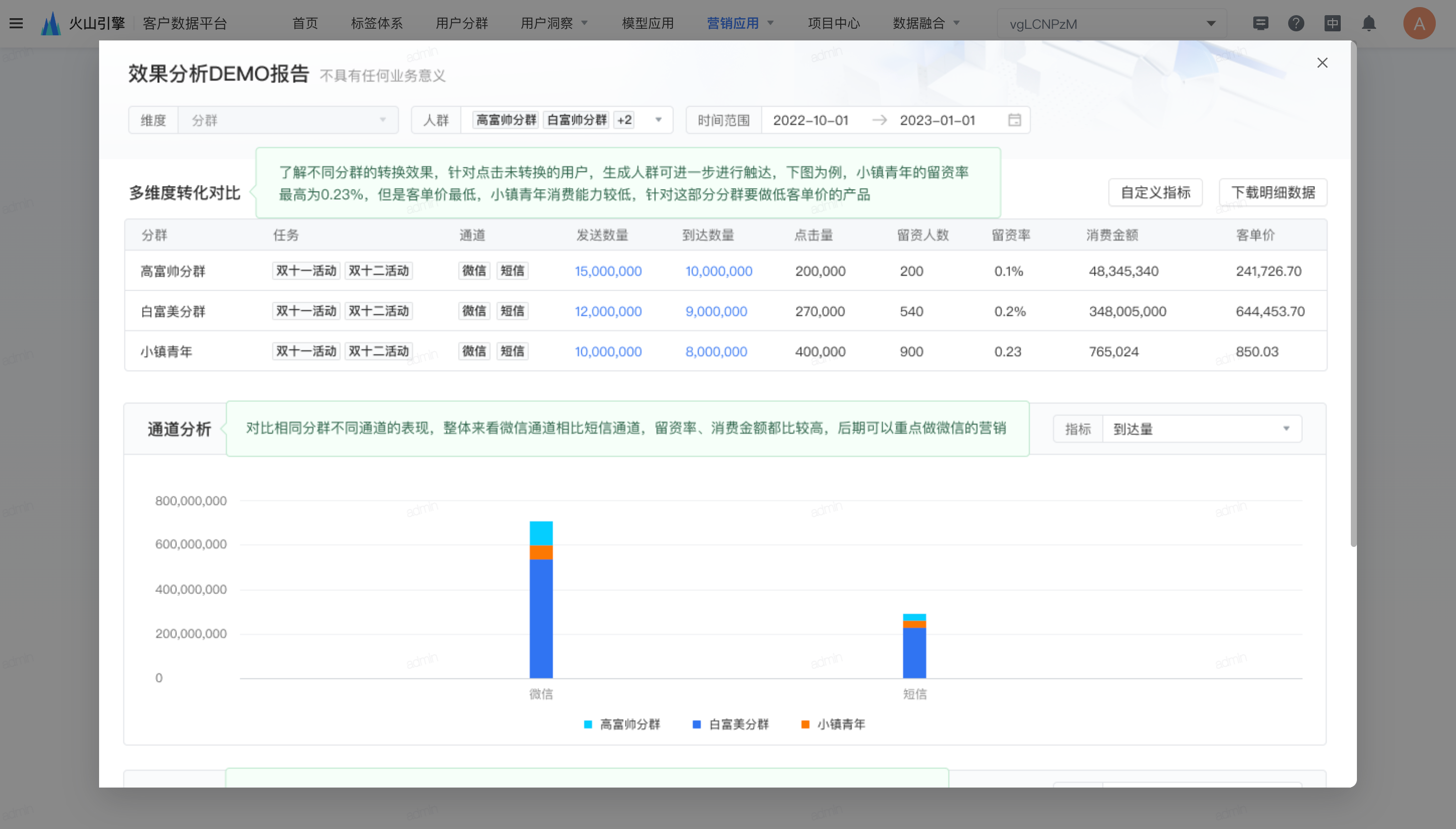This screenshot has width=1456, height=829.
Task: Open the help question mark icon
Action: click(x=1296, y=23)
